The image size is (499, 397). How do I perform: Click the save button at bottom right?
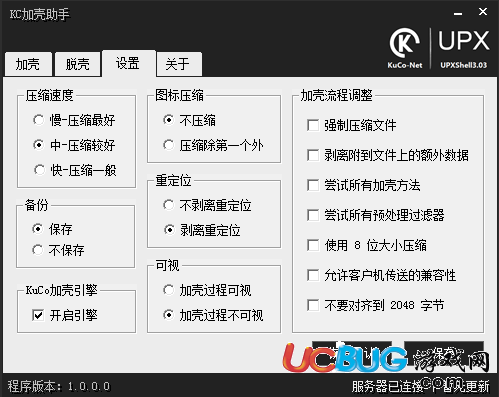pyautogui.click(x=444, y=353)
